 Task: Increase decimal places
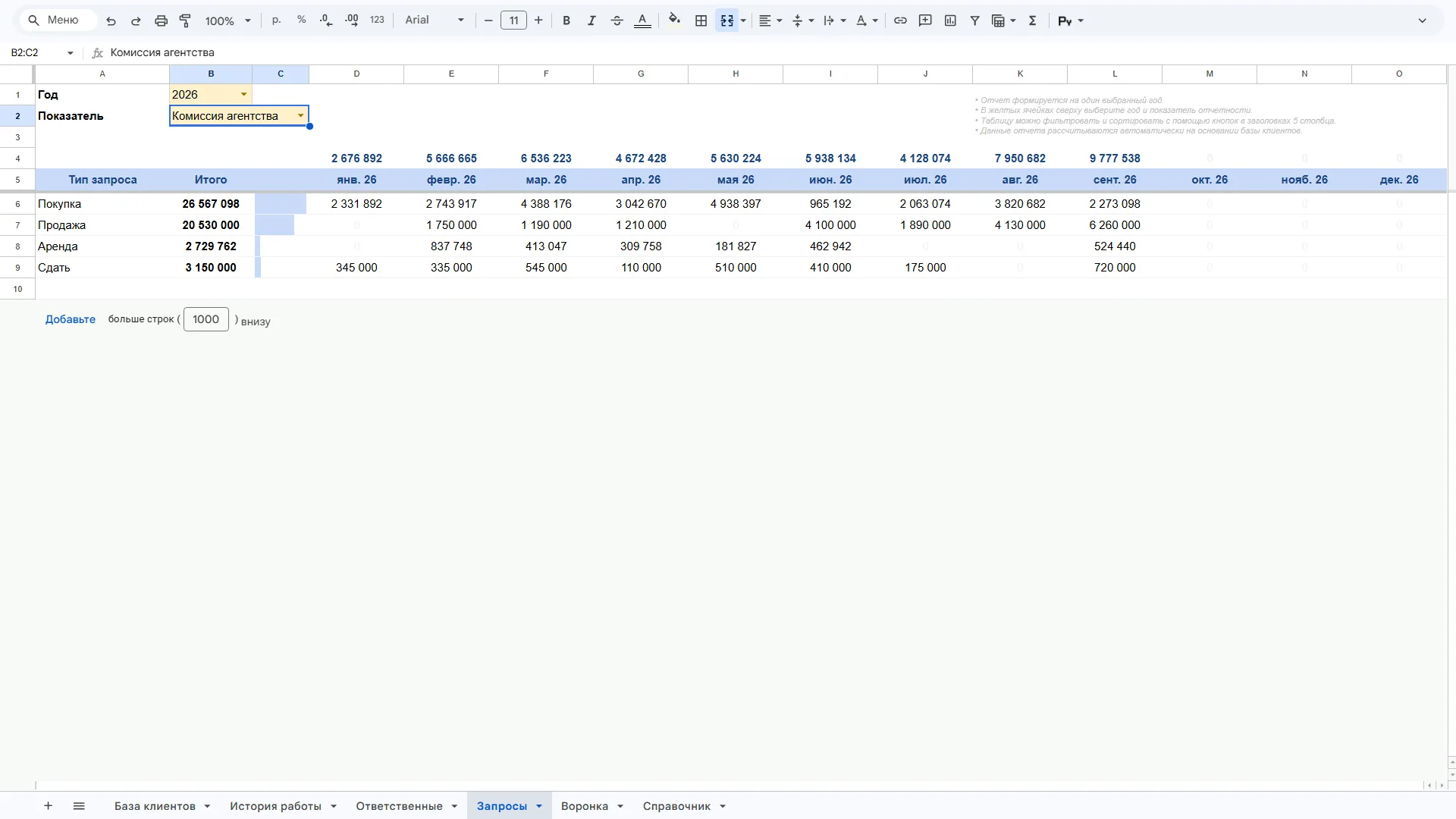click(x=352, y=20)
